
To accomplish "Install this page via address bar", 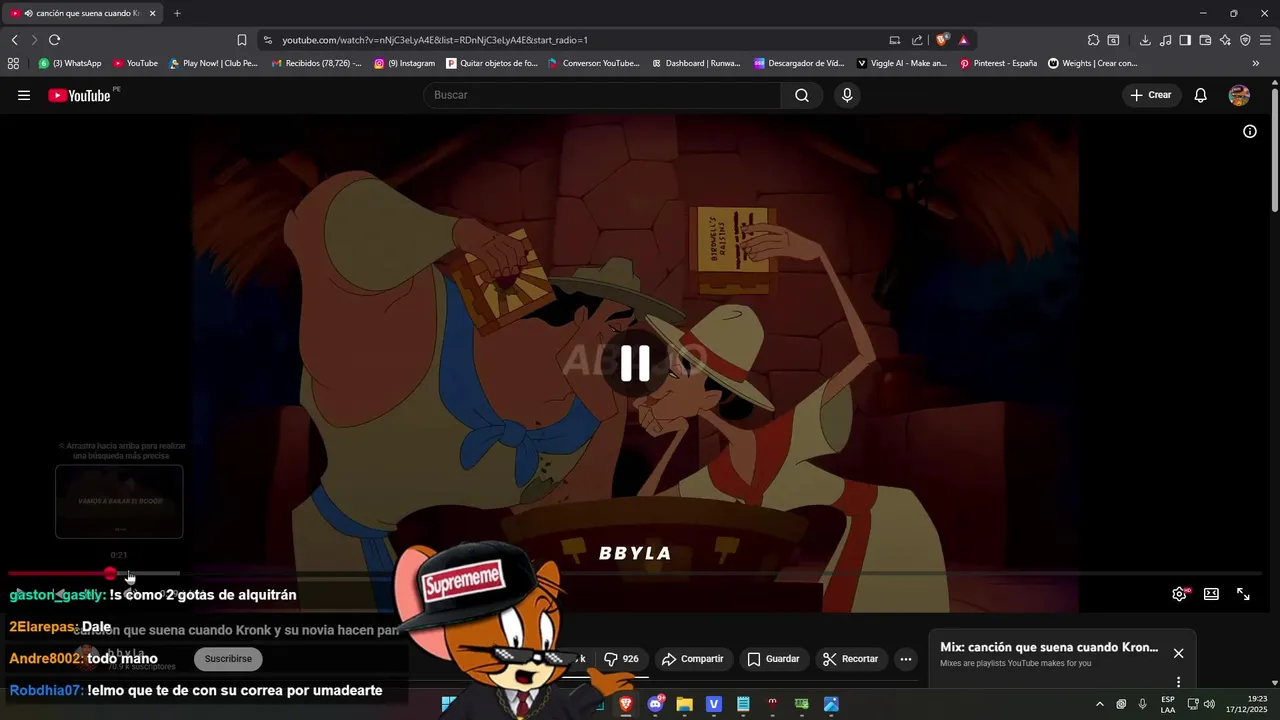I will point(894,40).
